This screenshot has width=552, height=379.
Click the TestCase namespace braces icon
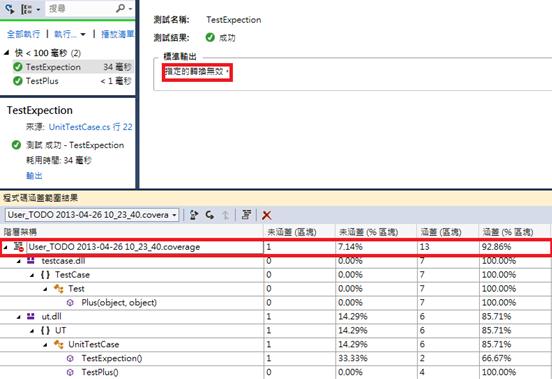(45, 275)
